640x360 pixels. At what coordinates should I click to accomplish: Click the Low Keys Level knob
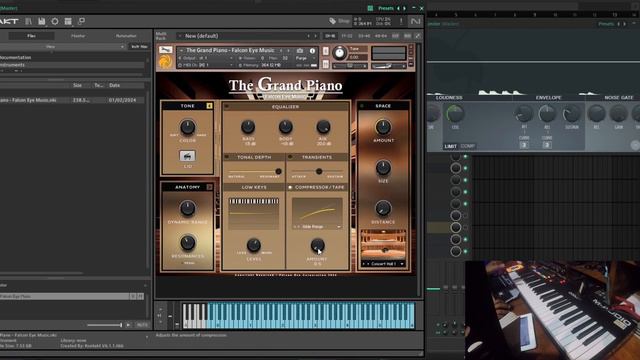[253, 245]
